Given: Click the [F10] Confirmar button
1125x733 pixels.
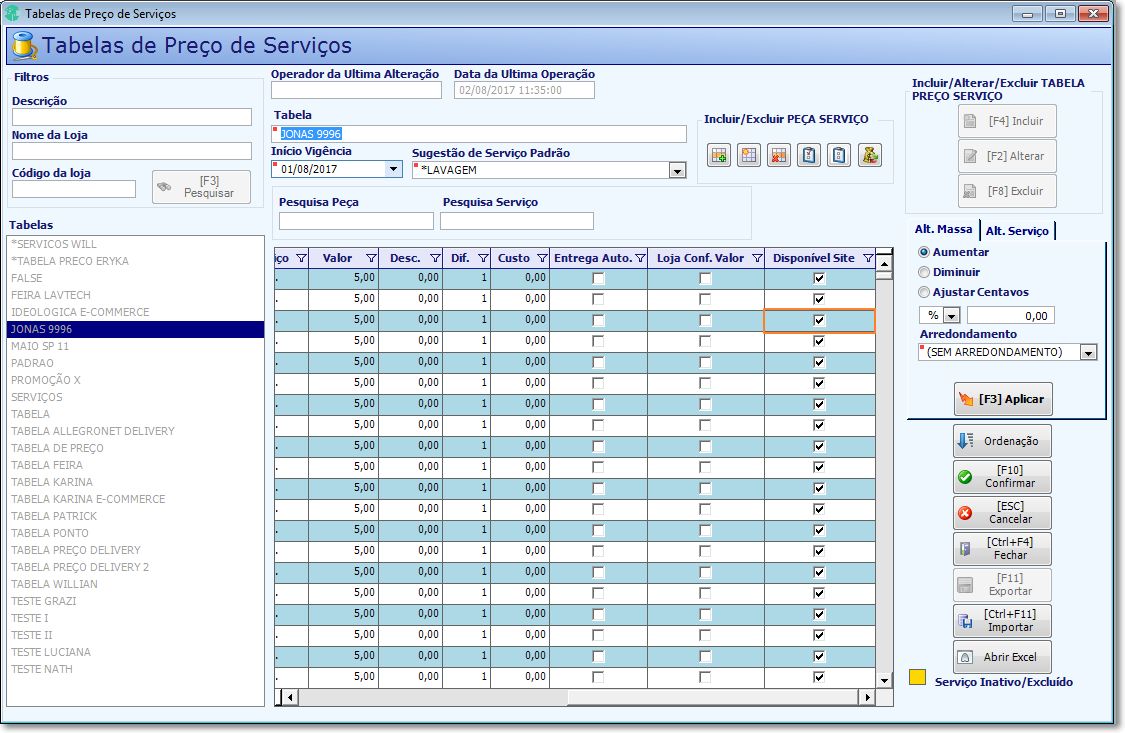Looking at the screenshot, I should 1002,477.
